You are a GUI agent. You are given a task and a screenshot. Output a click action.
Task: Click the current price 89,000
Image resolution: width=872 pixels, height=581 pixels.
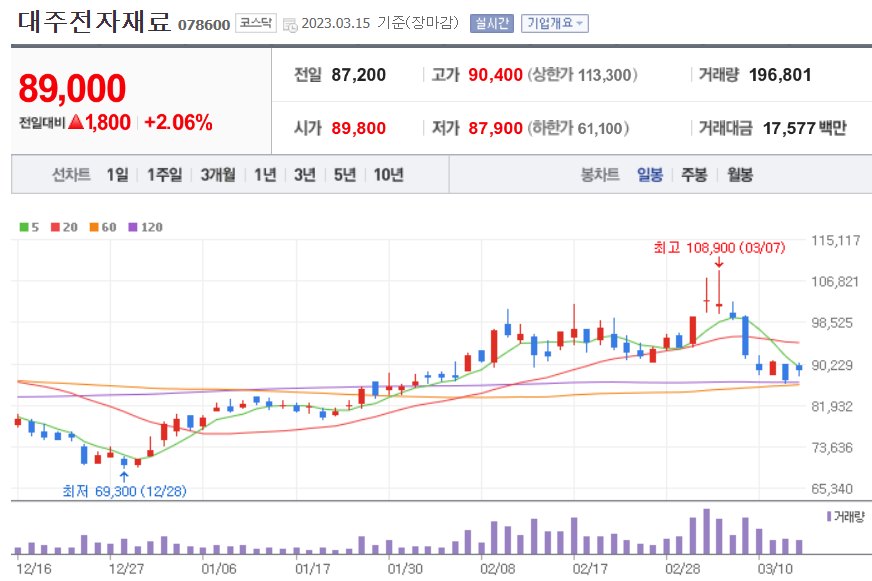tap(72, 88)
